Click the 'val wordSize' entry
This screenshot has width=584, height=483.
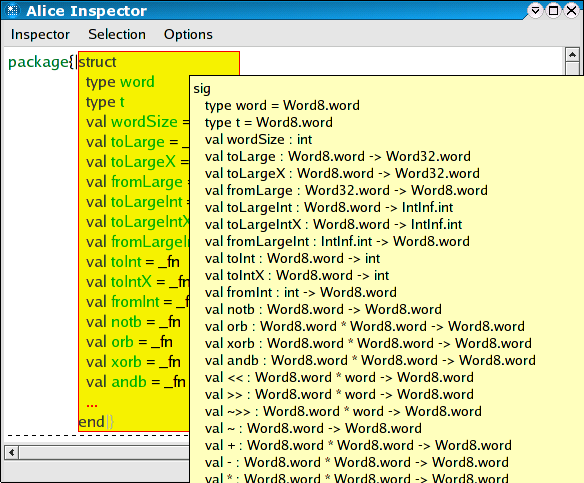click(x=137, y=122)
